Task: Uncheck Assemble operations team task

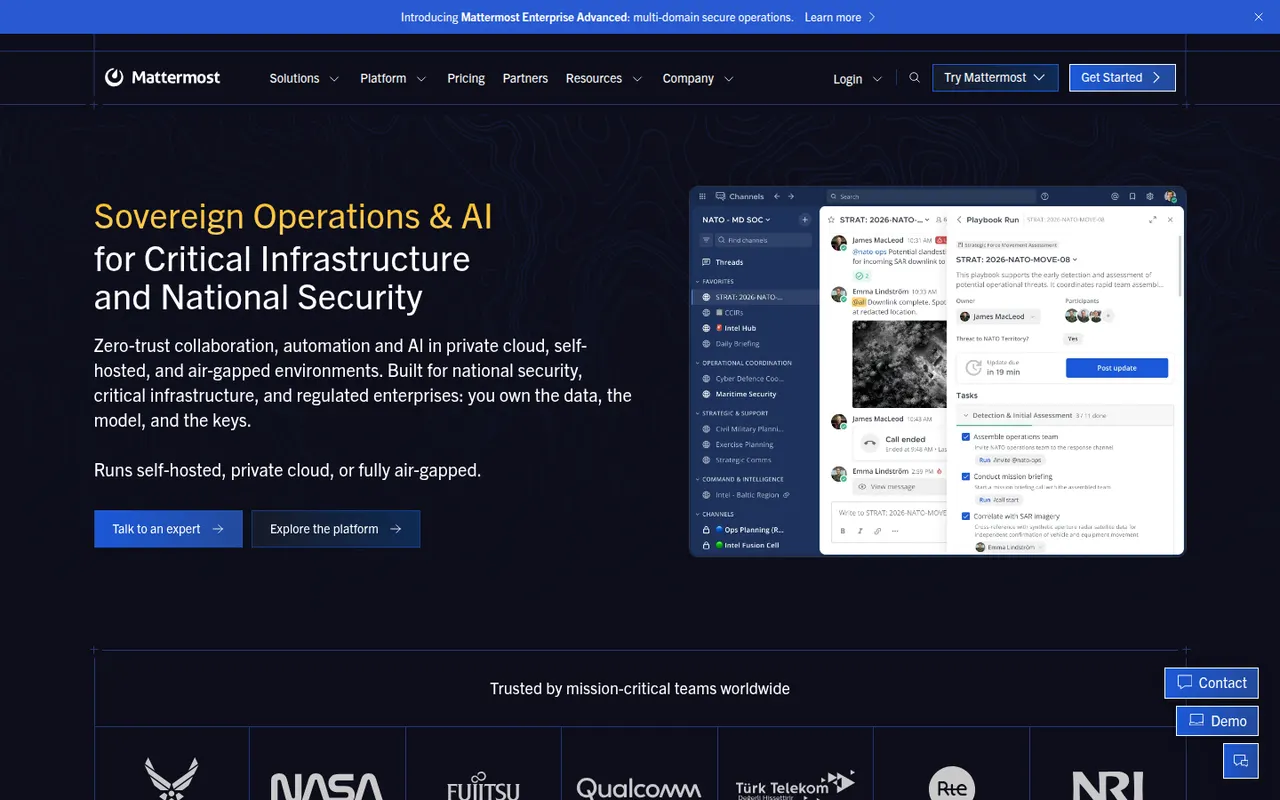Action: (x=966, y=437)
